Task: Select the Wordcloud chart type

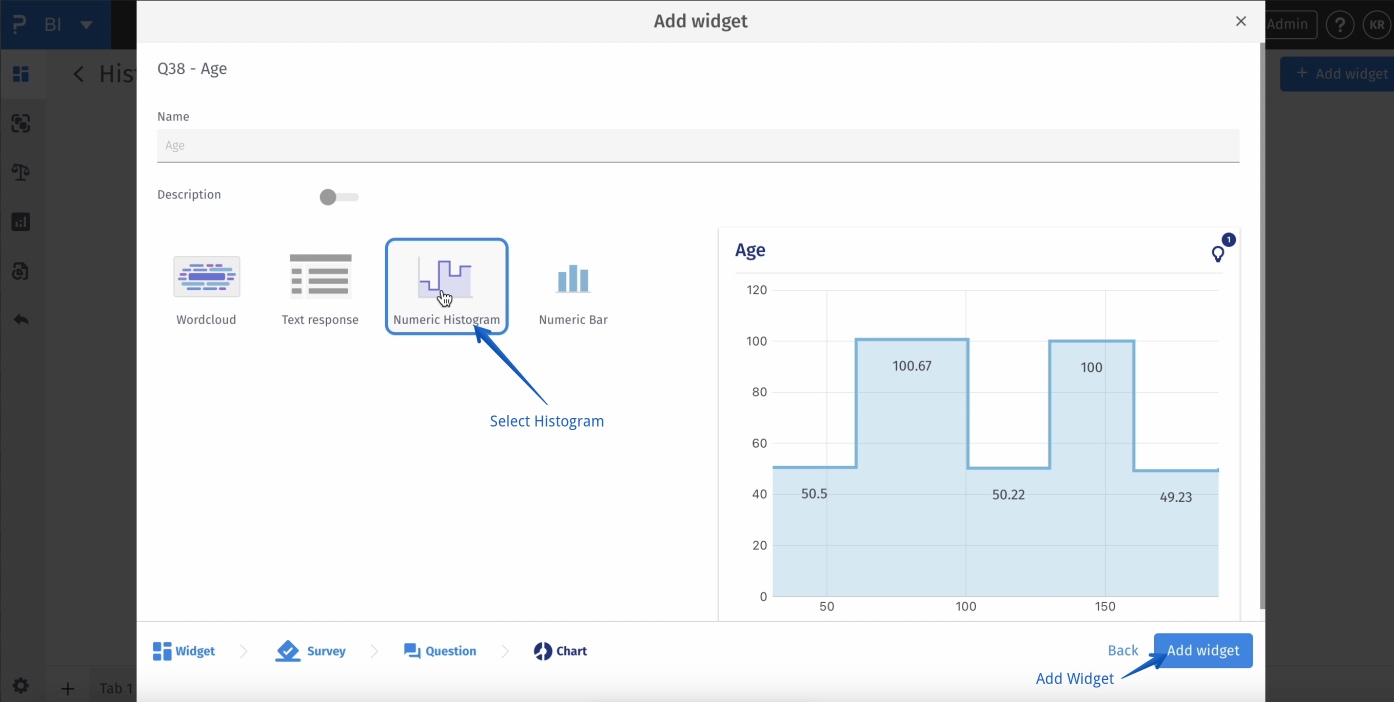Action: click(x=206, y=277)
